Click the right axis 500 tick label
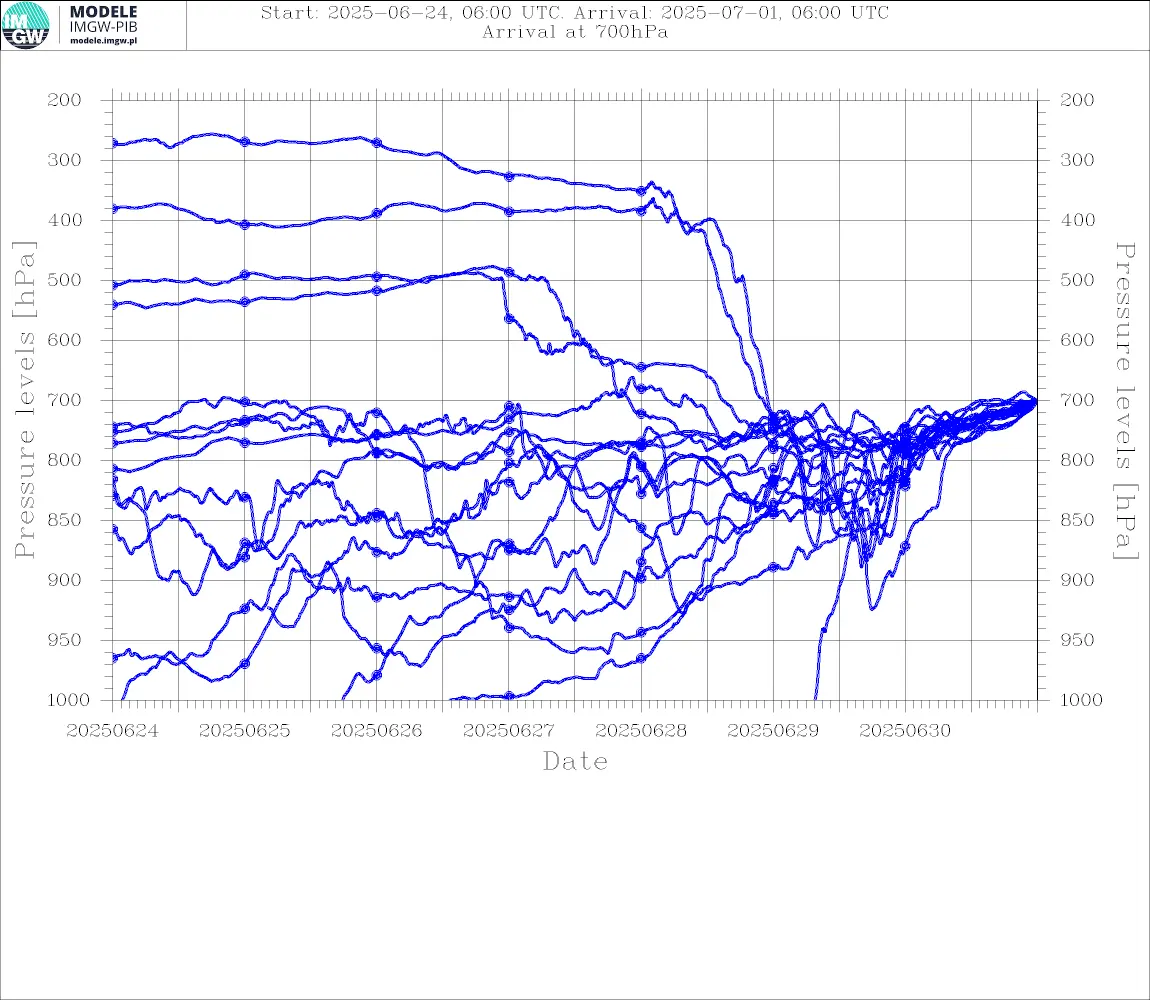 [1077, 280]
